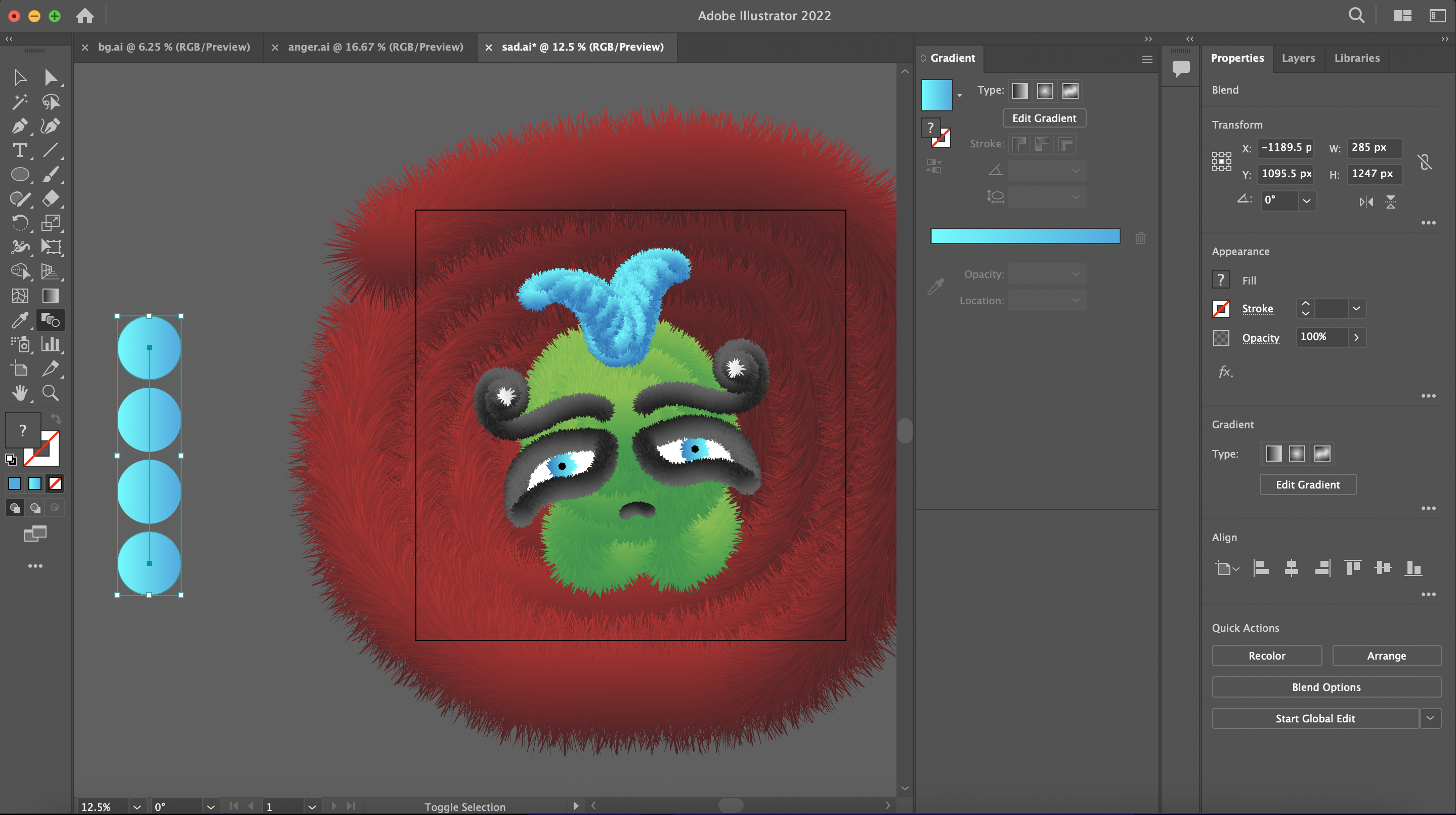Viewport: 1456px width, 815px height.
Task: Expand the Start Global Edit options arrow
Action: pyautogui.click(x=1429, y=718)
